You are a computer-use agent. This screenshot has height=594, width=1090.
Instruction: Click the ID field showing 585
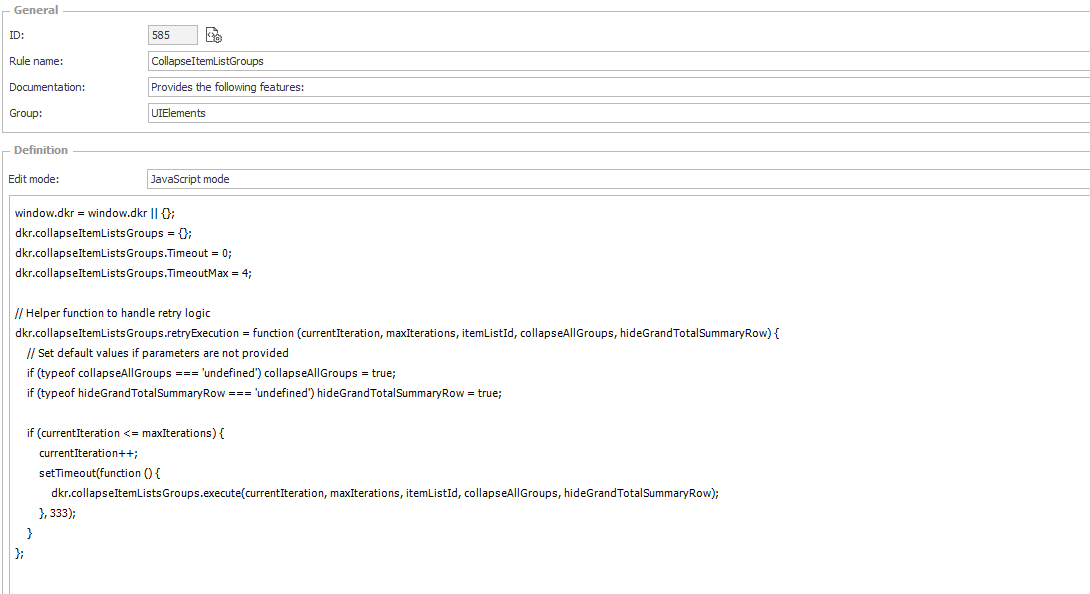[172, 35]
